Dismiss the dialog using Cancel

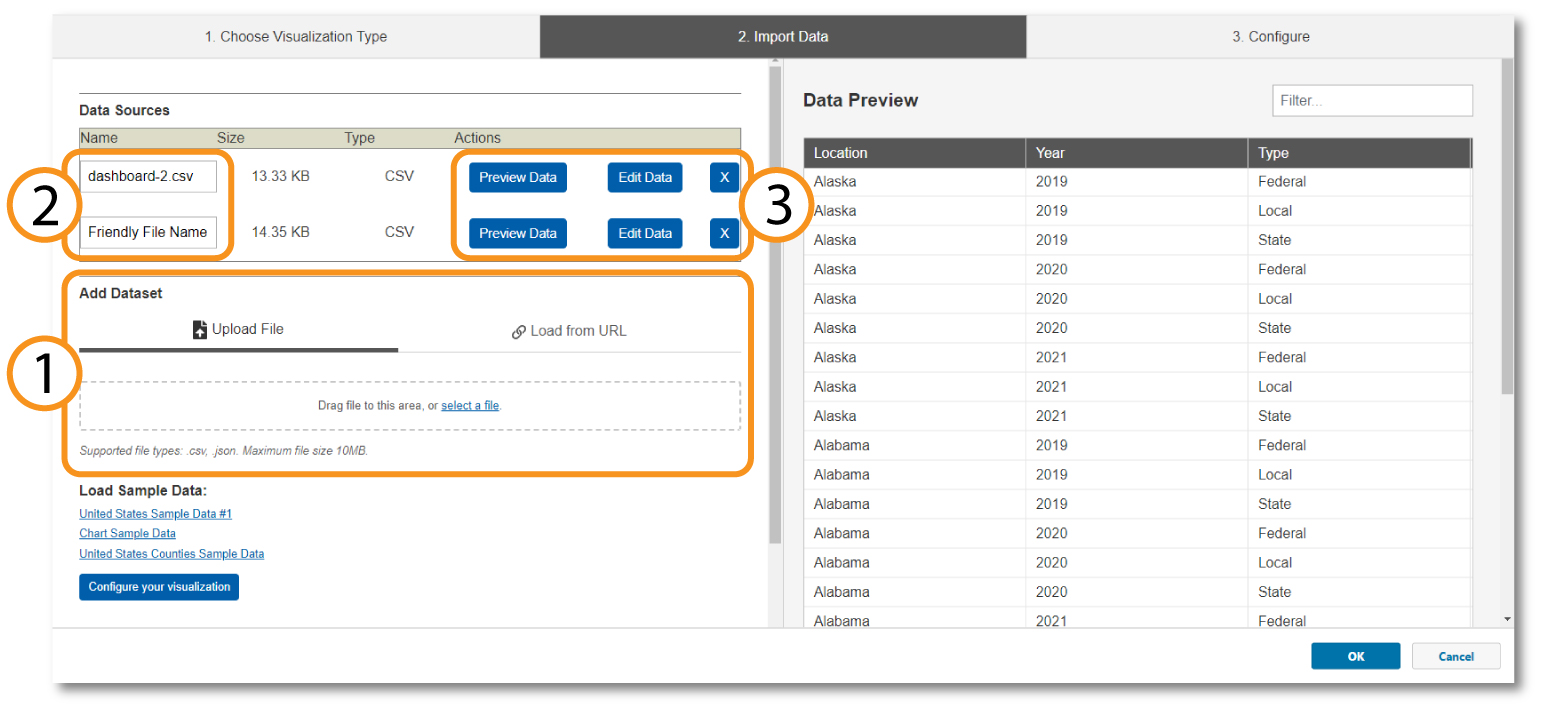coord(1456,656)
